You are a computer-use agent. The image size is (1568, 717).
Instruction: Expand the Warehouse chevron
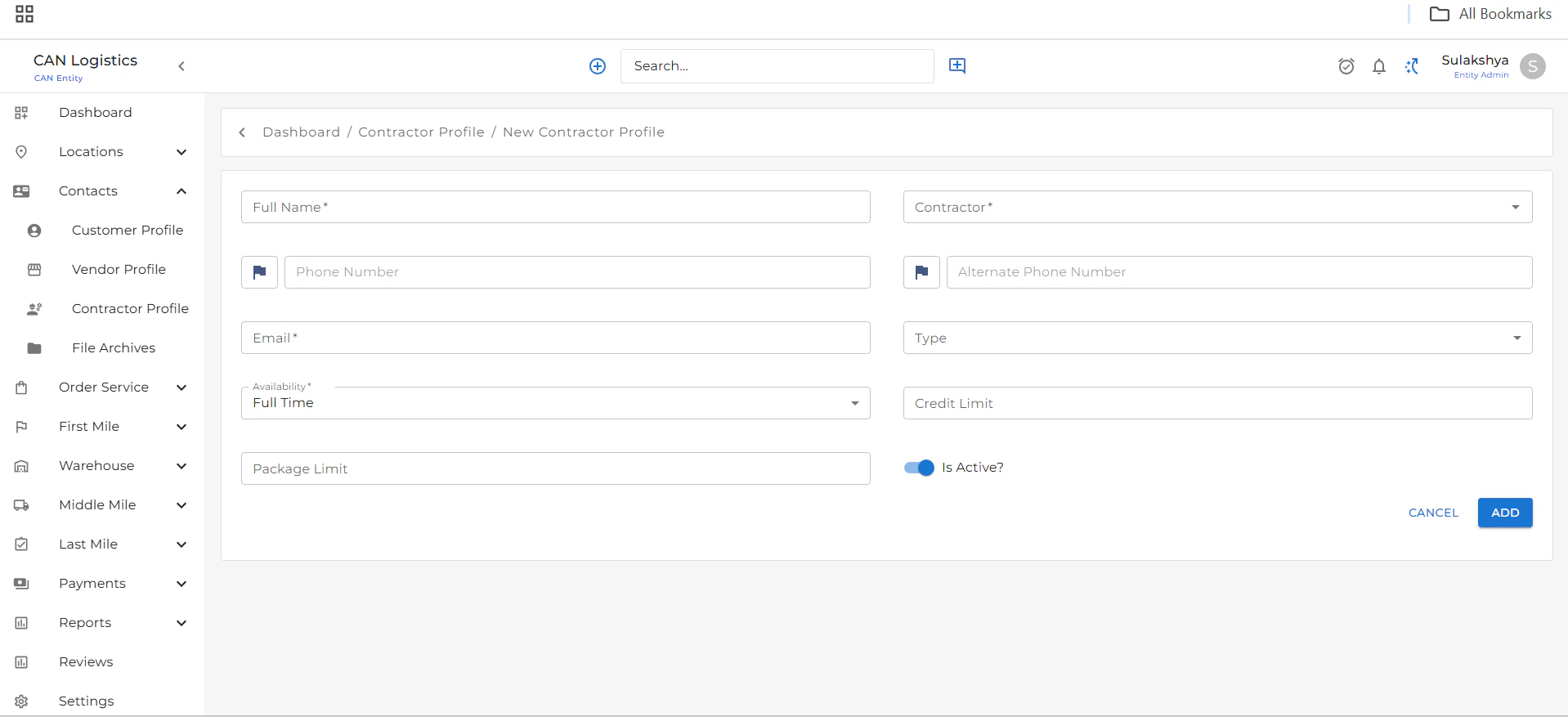coord(181,466)
